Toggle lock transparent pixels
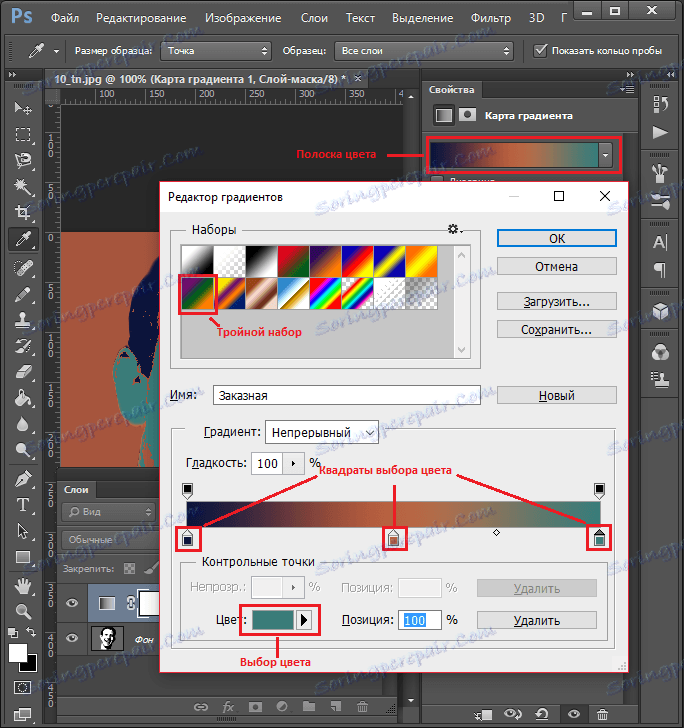 130,568
